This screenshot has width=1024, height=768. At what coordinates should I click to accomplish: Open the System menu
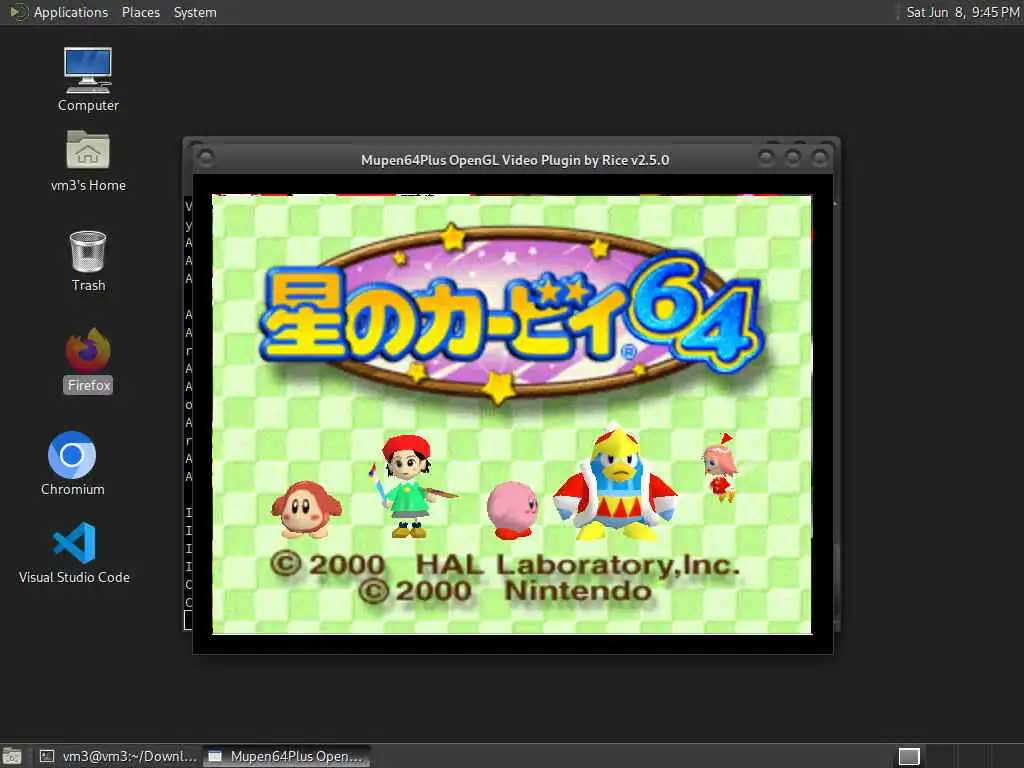(x=195, y=12)
